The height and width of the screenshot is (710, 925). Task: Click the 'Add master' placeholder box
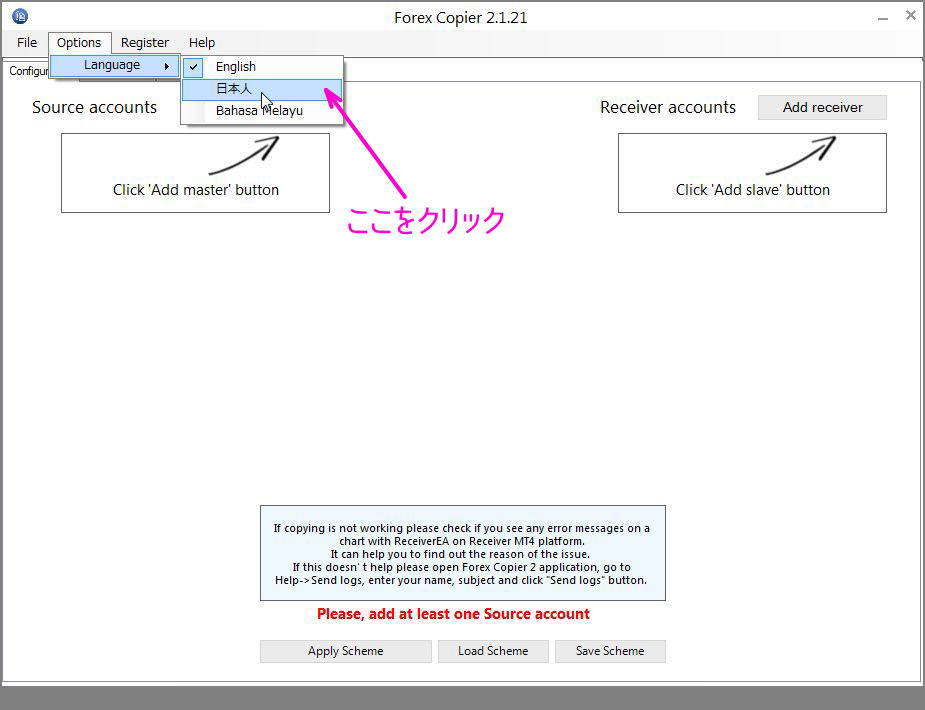[195, 173]
